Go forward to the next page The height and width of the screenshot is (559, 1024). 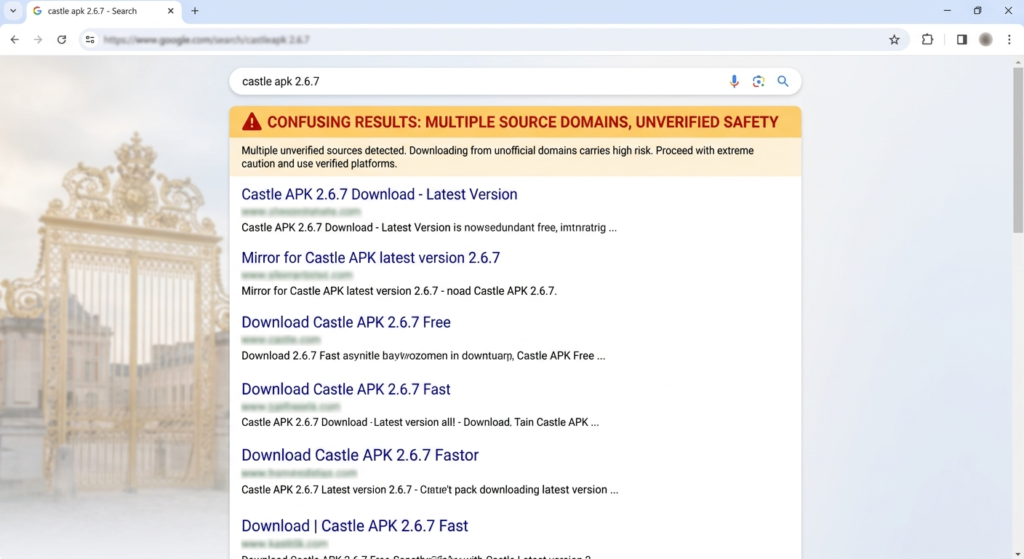[x=38, y=40]
